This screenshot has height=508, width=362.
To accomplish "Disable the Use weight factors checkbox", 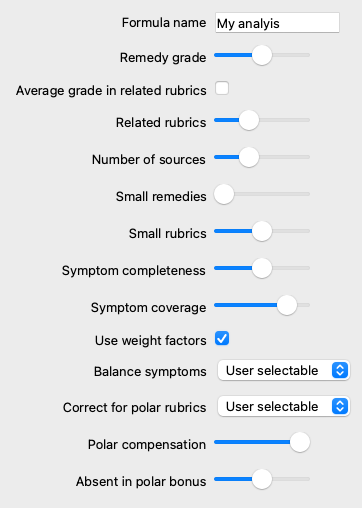I will click(222, 338).
